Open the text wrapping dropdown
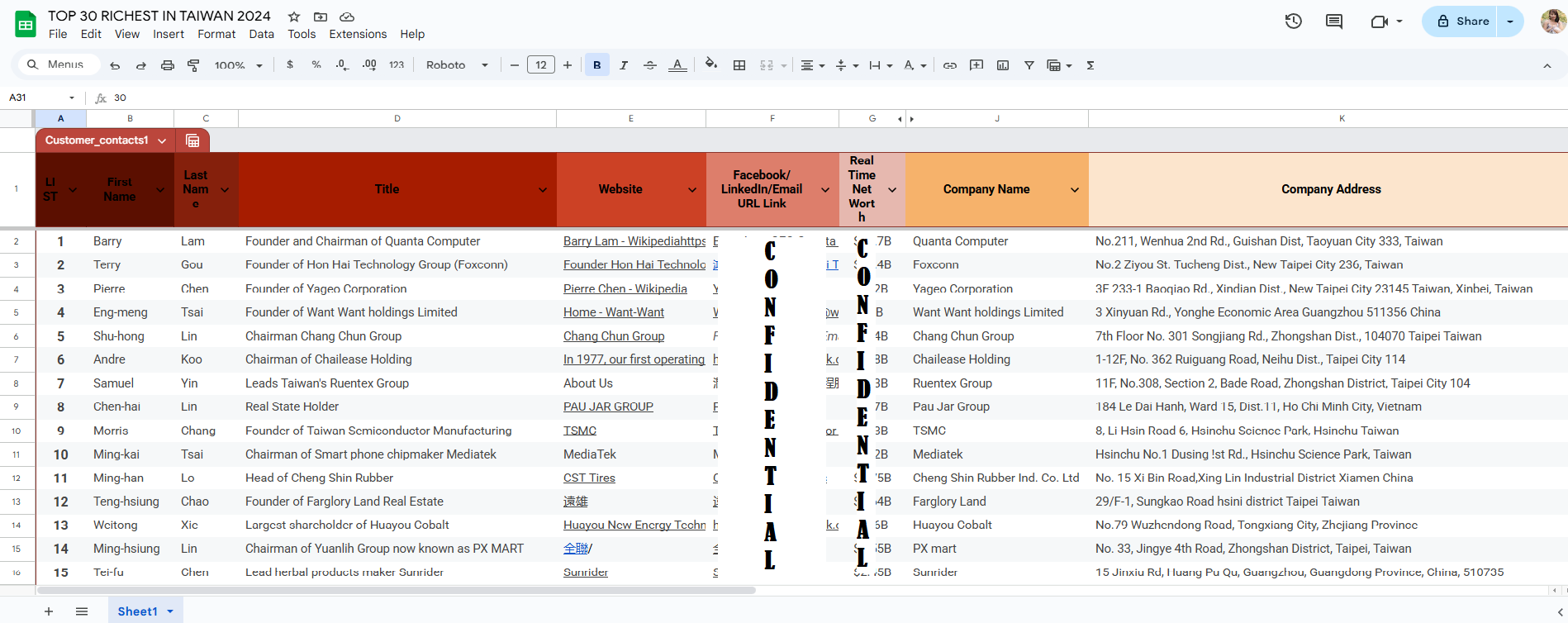Screen dimensions: 1568x623 (881, 65)
